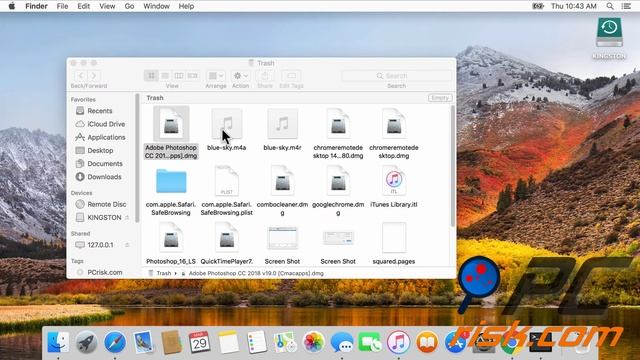Open Calendar from the Dock

(x=200, y=342)
